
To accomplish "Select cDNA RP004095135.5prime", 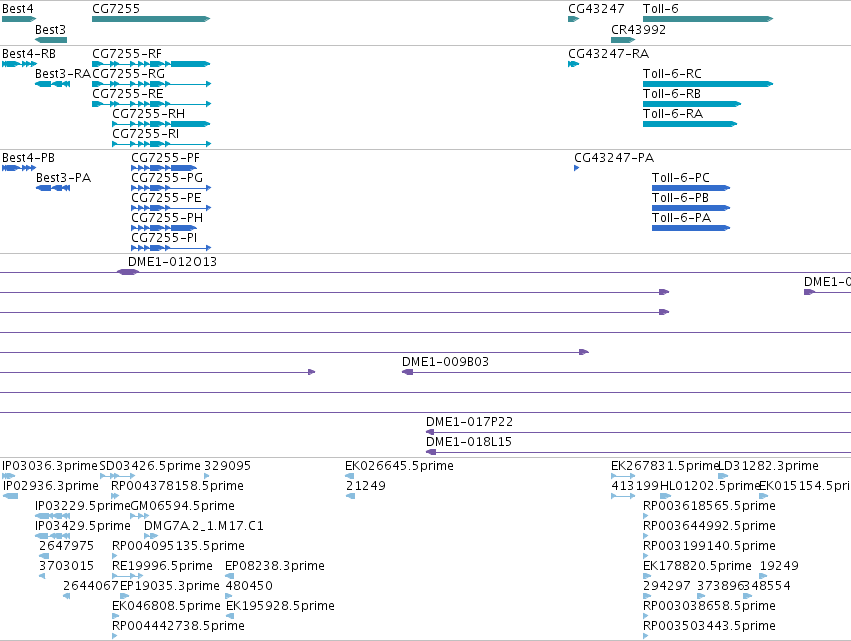I will click(115, 556).
